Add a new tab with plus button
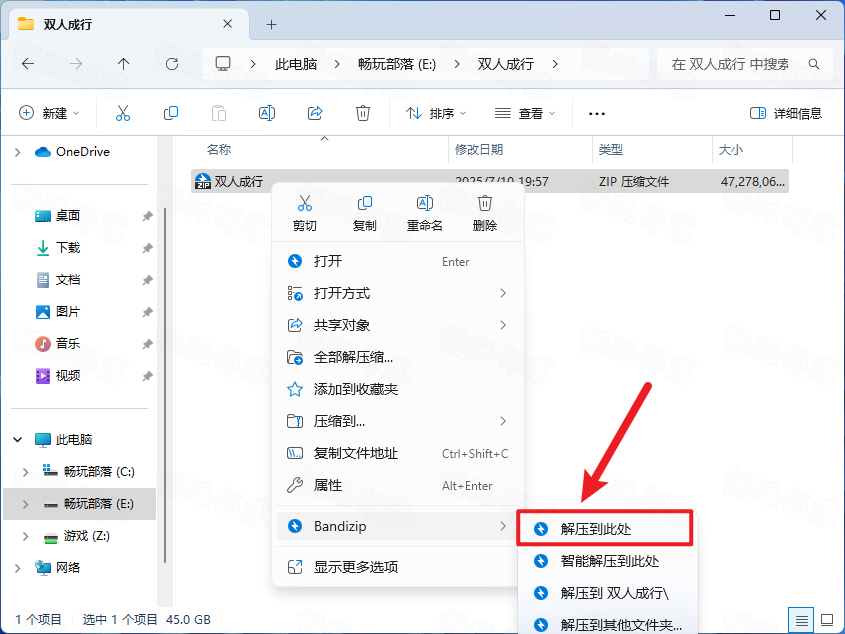This screenshot has width=845, height=634. [x=272, y=24]
